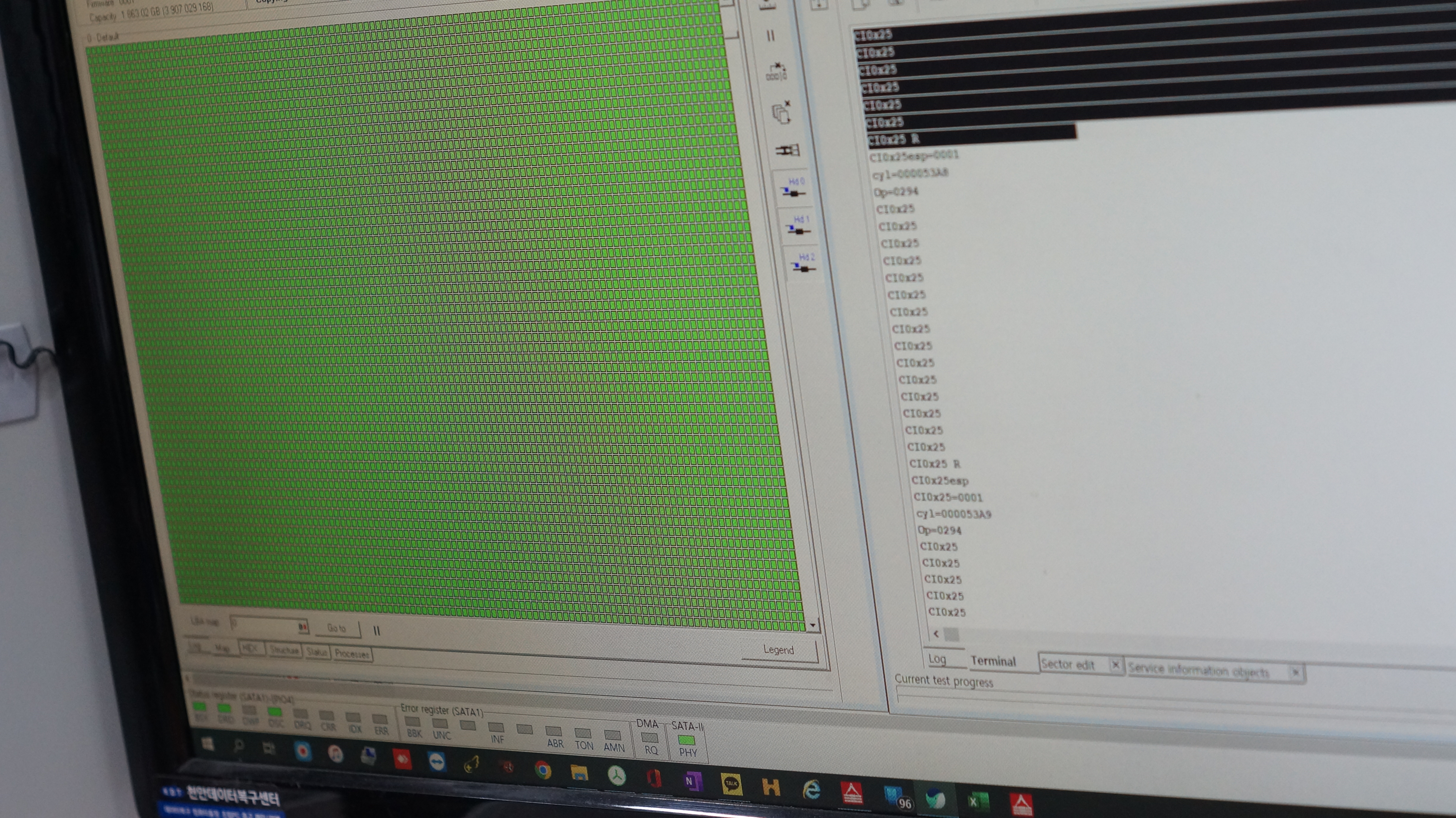Screen dimensions: 1456x818
Task: Open the yellow wing icon on taskbar
Action: coord(471,765)
